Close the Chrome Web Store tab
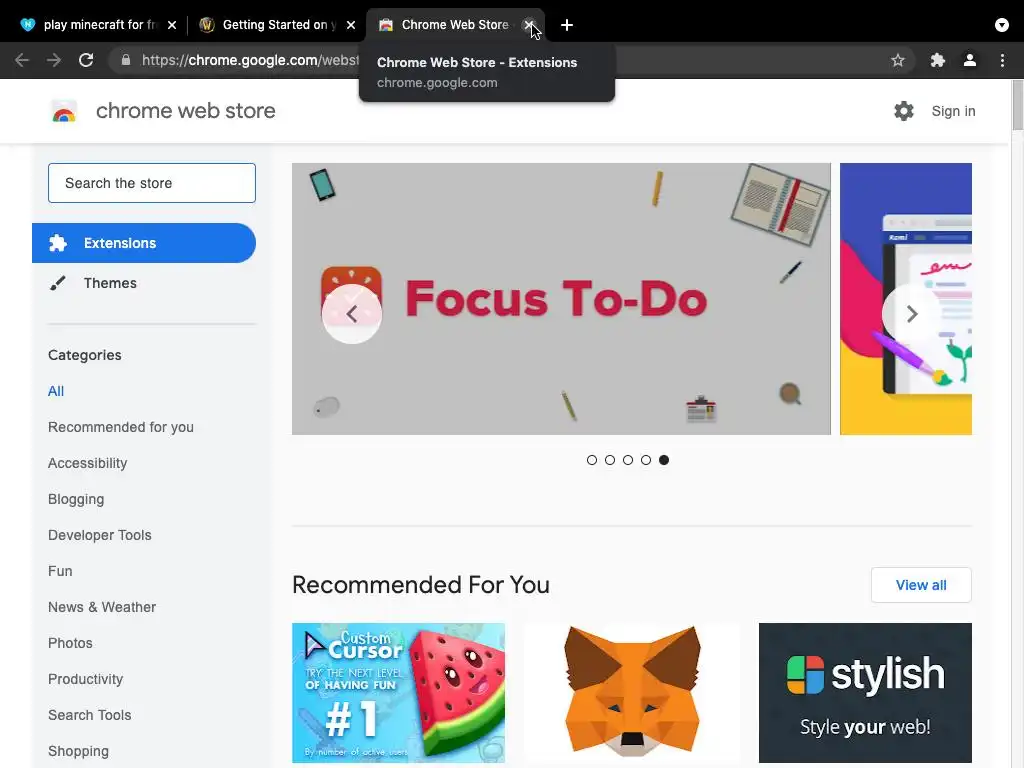The height and width of the screenshot is (768, 1024). point(529,25)
